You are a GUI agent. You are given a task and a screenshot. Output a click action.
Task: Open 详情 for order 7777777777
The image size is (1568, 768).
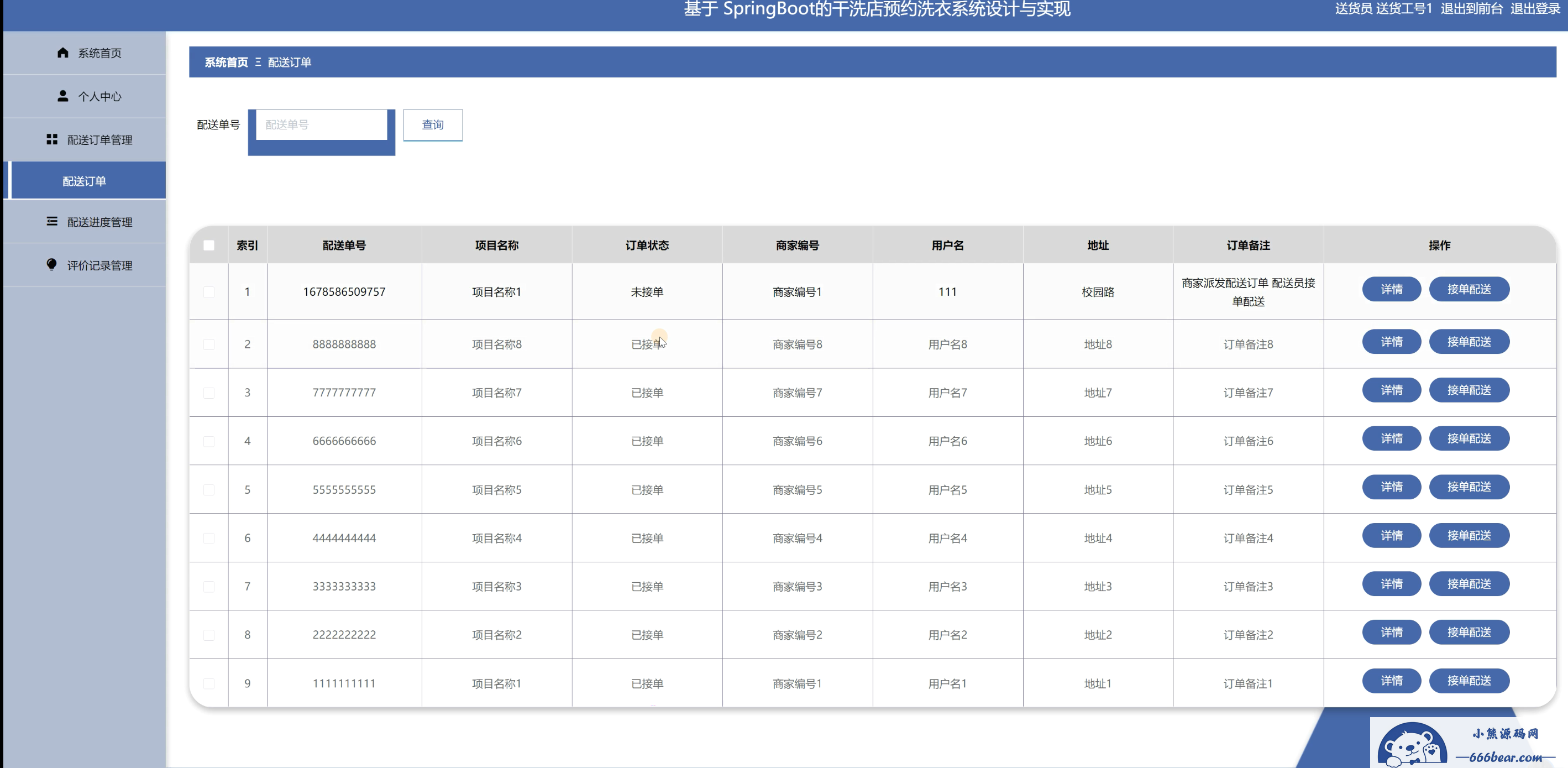click(x=1391, y=390)
